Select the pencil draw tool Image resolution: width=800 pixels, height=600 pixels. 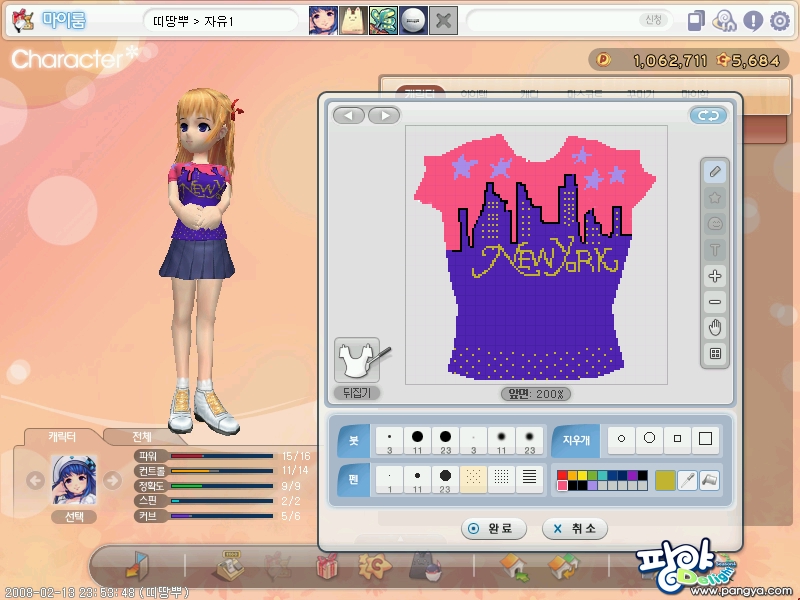click(x=715, y=172)
